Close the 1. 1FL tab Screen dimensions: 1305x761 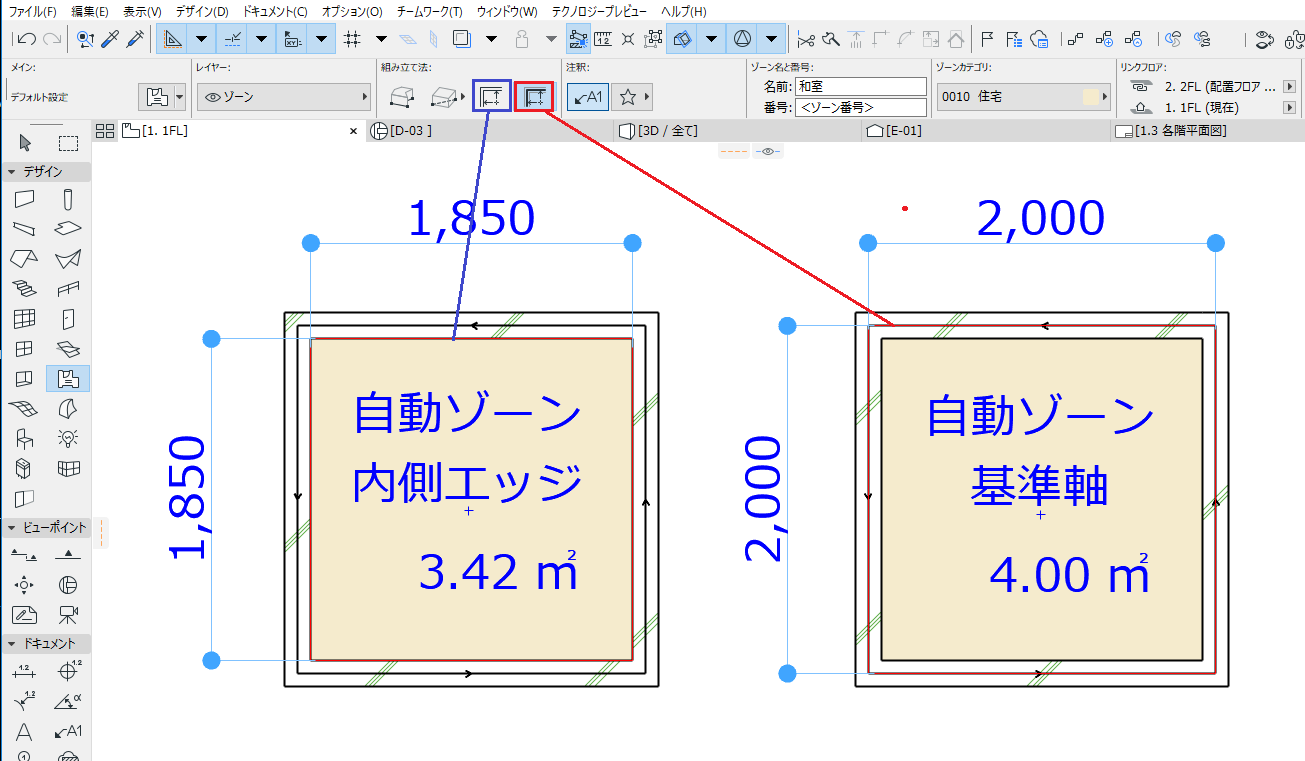coord(353,131)
